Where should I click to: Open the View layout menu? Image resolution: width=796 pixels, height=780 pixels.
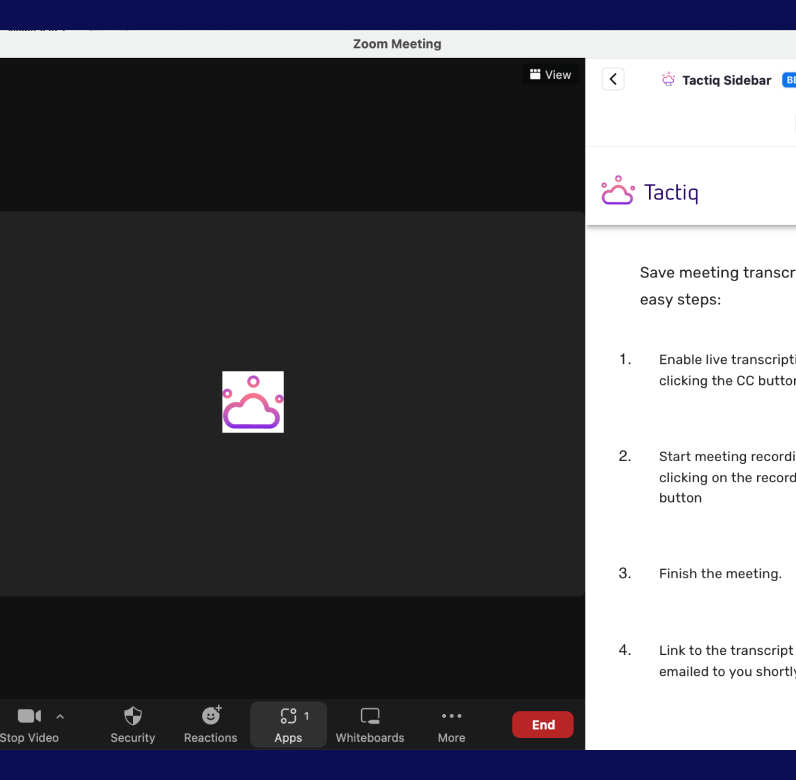click(x=550, y=75)
